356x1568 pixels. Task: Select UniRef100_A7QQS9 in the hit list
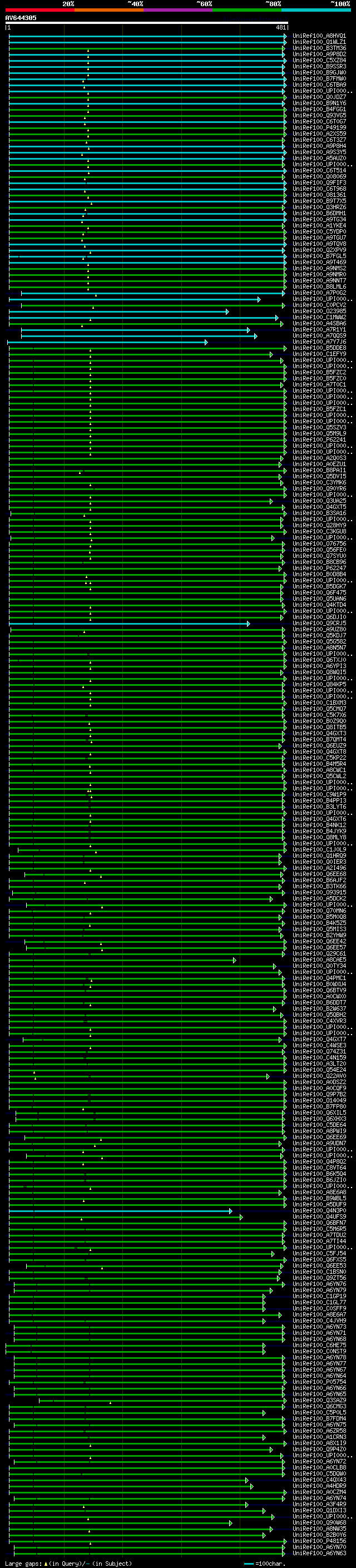(319, 335)
